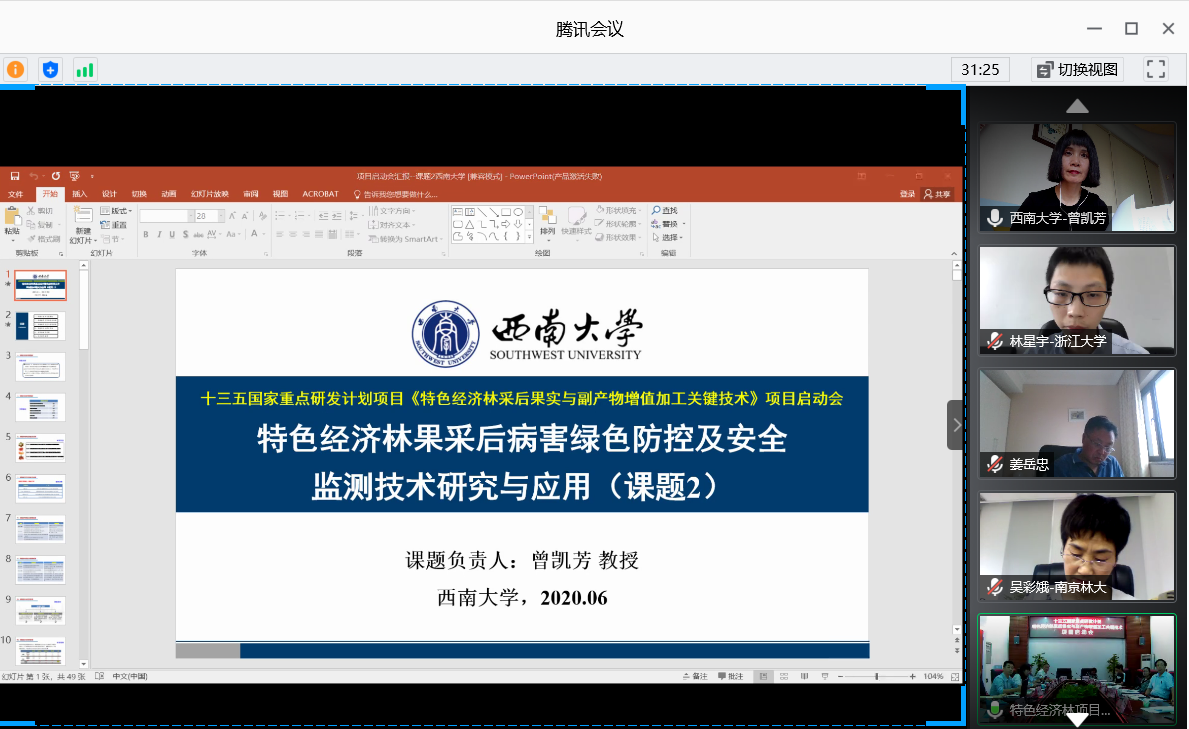The height and width of the screenshot is (729, 1189).
Task: Click the orange meeting info icon
Action: coord(15,69)
